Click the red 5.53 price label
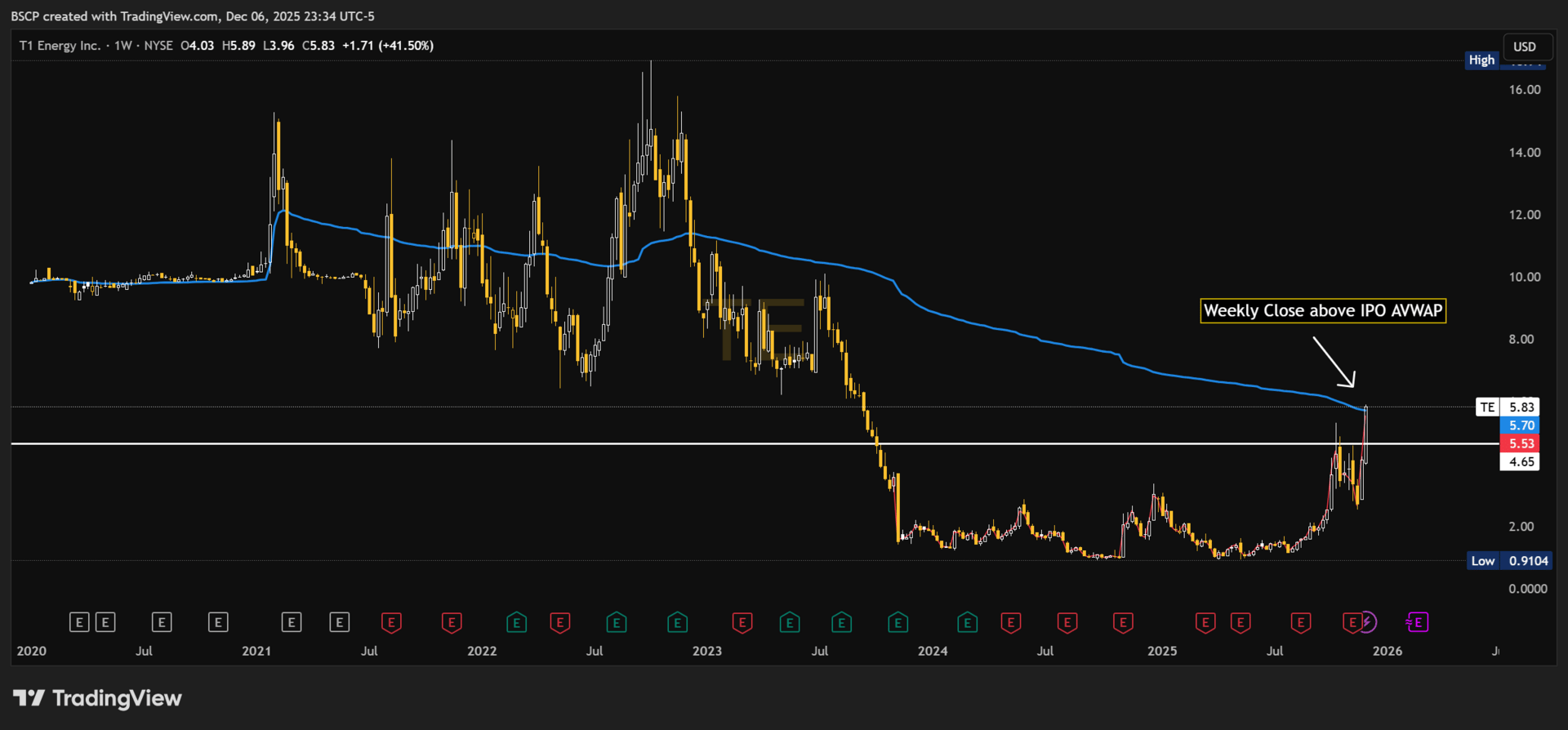Viewport: 1568px width, 730px height. pos(1520,443)
